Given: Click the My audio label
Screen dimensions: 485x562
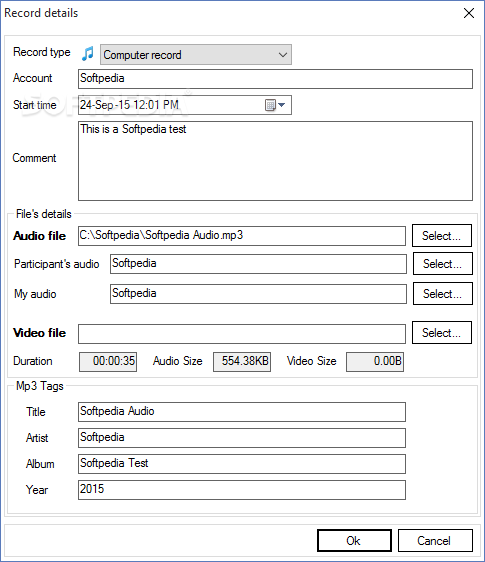Looking at the screenshot, I should 35,294.
